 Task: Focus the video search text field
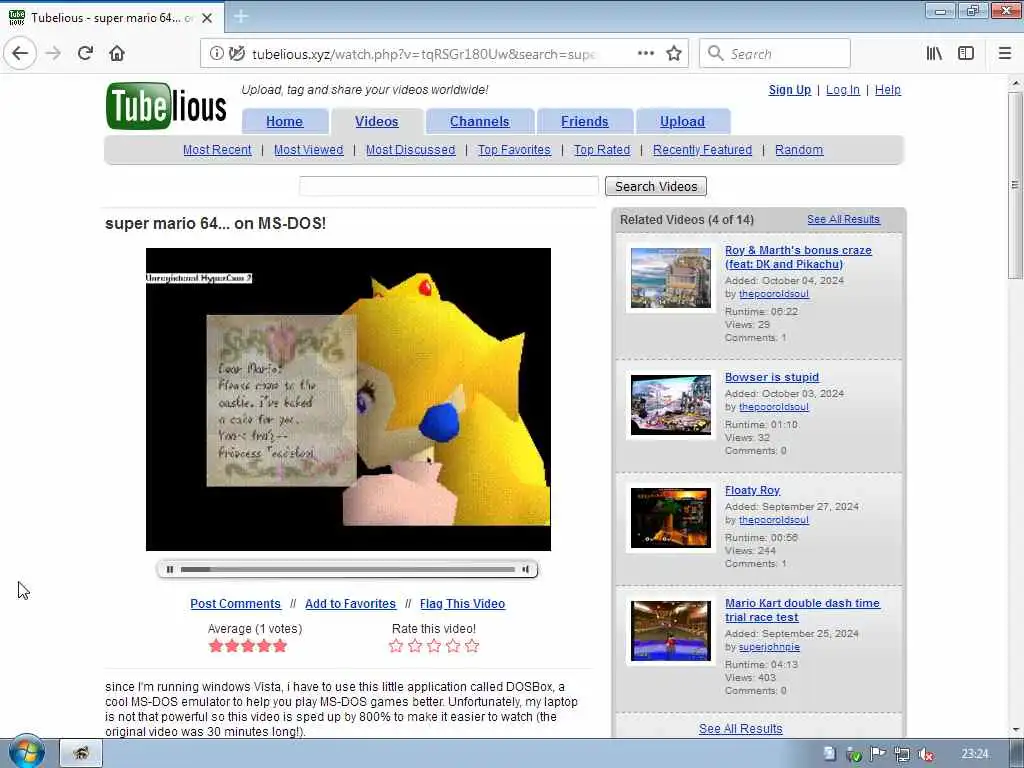[449, 186]
